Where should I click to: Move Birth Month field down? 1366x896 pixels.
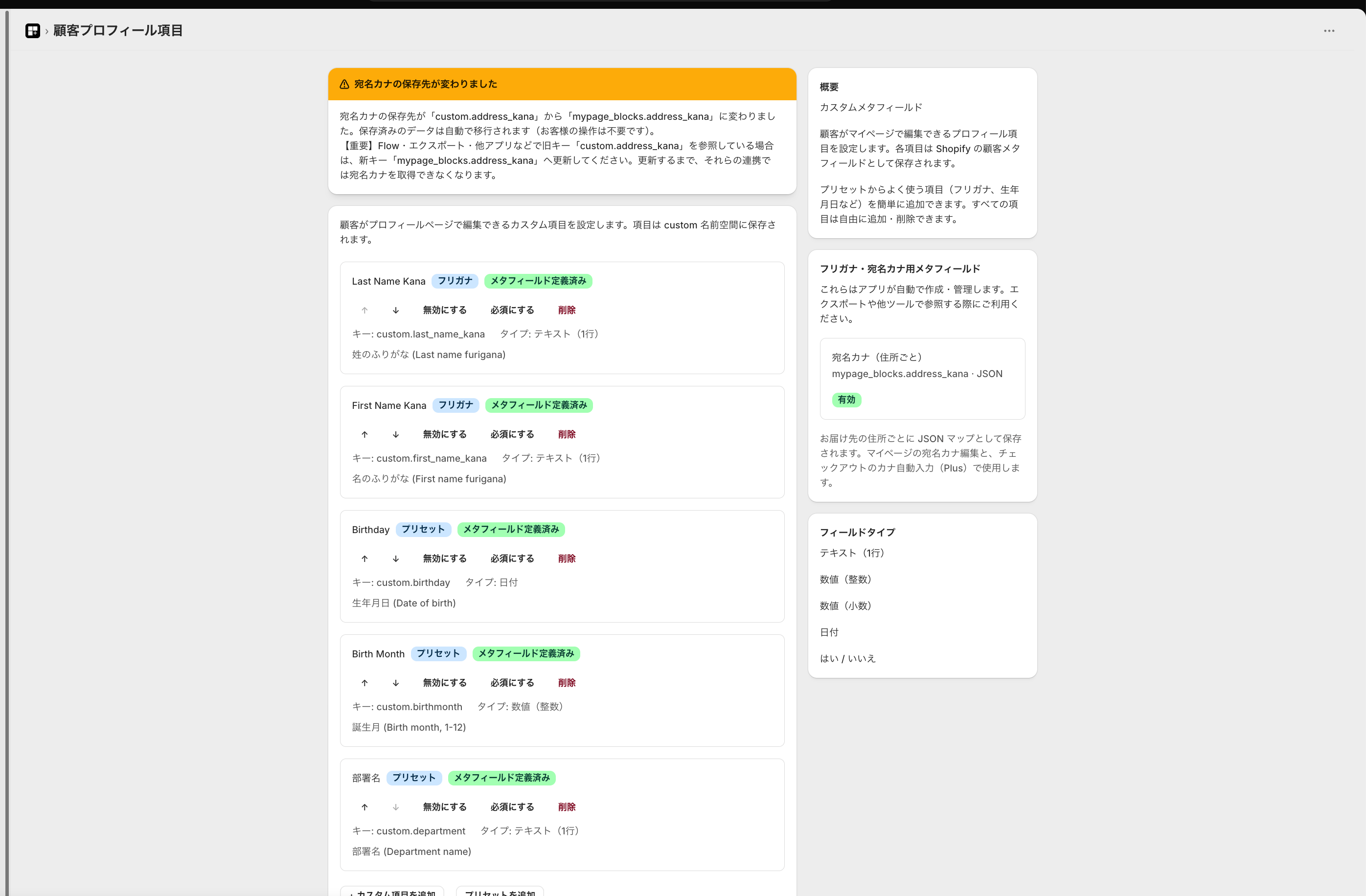[395, 683]
